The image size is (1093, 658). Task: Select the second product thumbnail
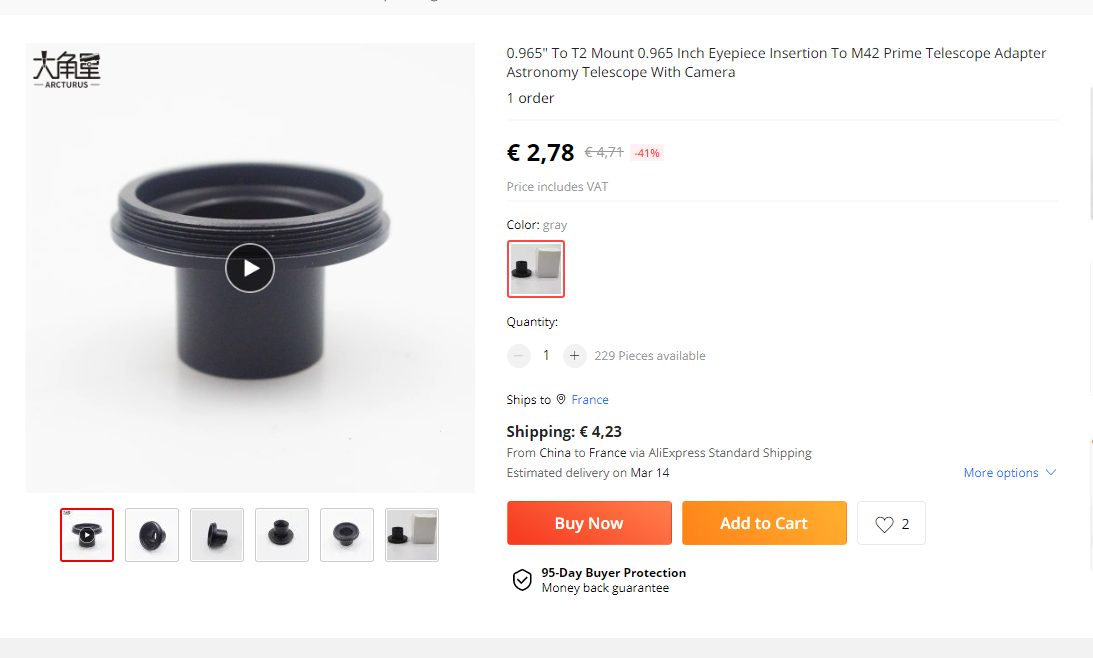(152, 535)
